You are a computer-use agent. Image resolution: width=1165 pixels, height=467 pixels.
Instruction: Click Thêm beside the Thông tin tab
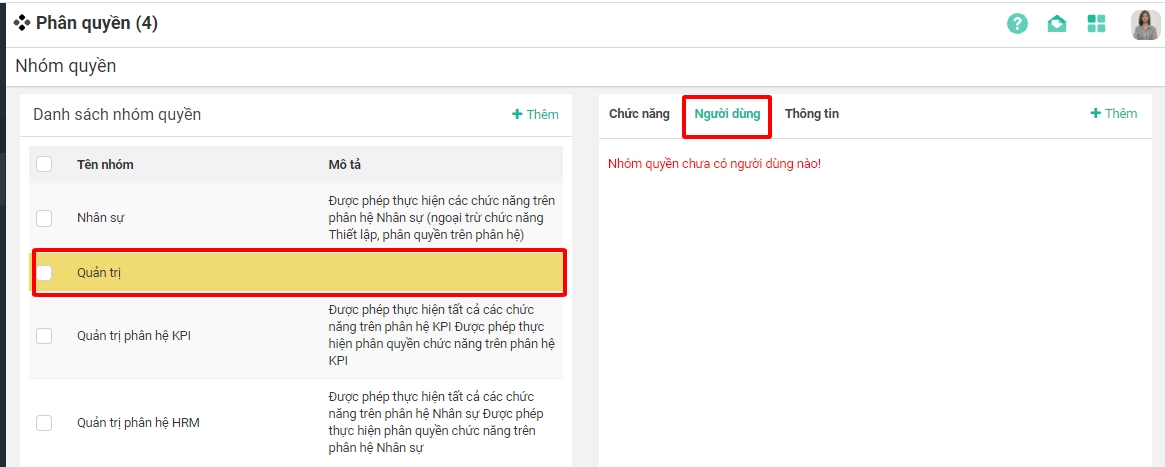[1113, 113]
